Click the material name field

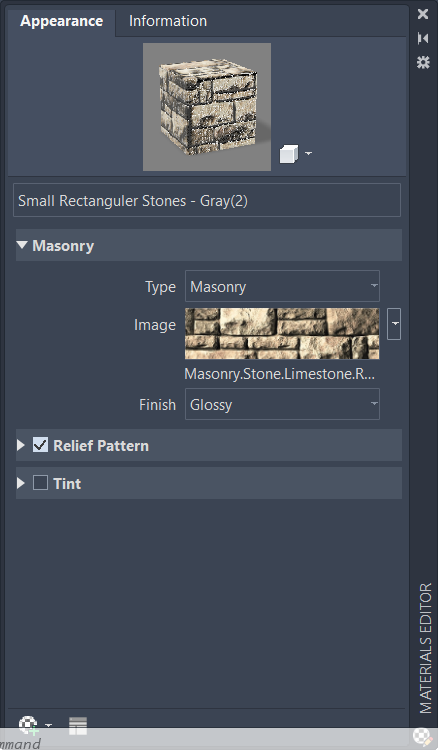pyautogui.click(x=207, y=200)
